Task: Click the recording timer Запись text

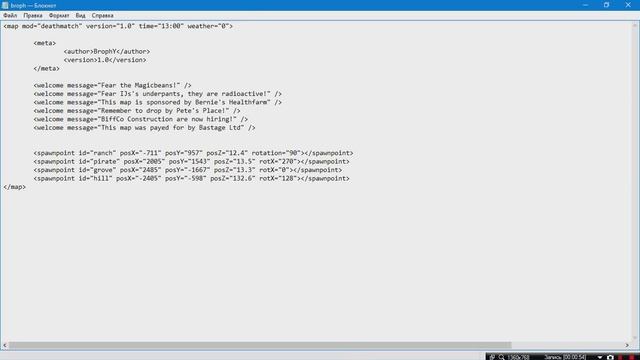Action: pyautogui.click(x=565, y=357)
